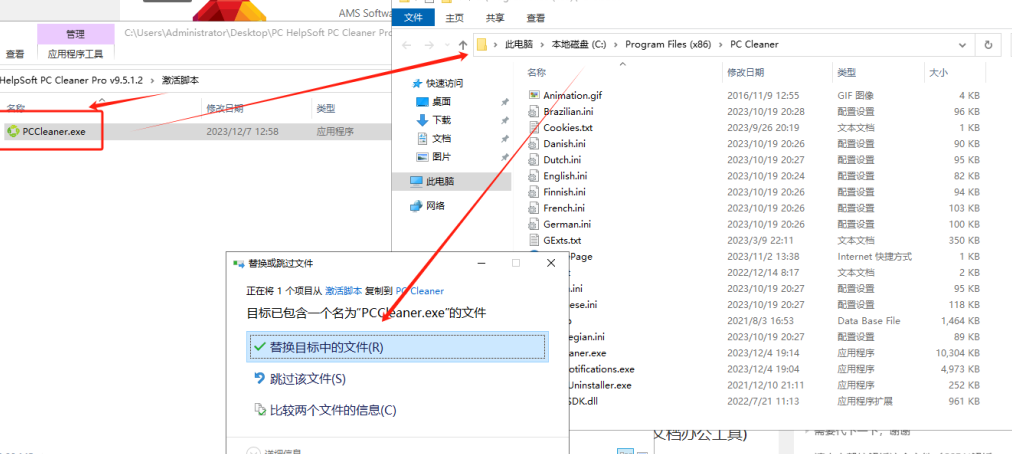Sort files by 类型 column in PC Cleaner
Image resolution: width=1012 pixels, height=454 pixels.
846,72
